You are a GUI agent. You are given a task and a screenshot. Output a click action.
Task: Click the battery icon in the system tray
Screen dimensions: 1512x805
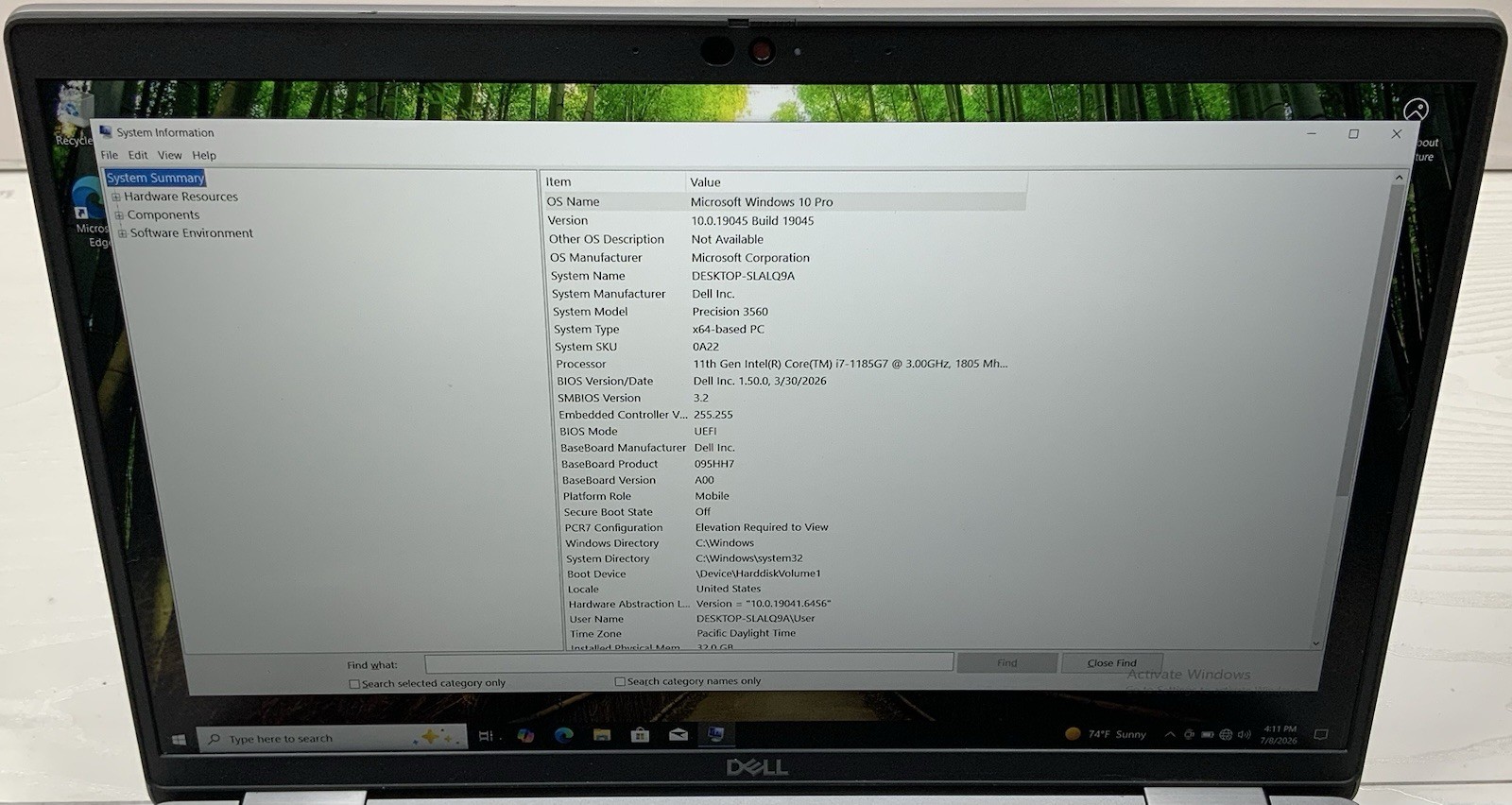[x=1208, y=734]
